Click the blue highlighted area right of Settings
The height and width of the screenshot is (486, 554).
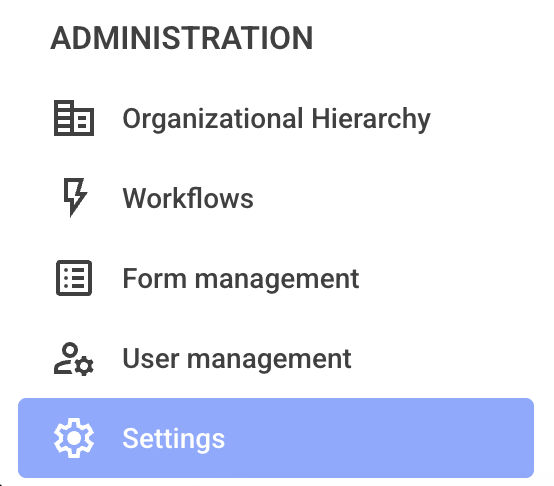click(378, 438)
